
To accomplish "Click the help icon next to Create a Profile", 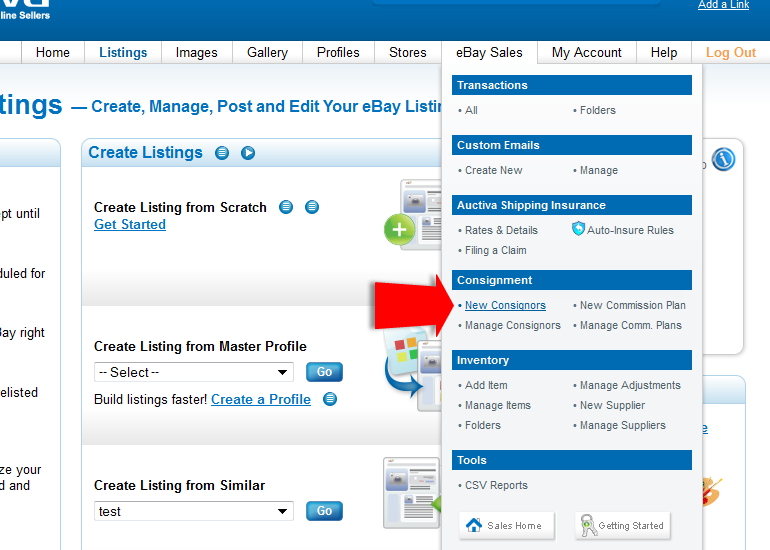I will pos(330,399).
